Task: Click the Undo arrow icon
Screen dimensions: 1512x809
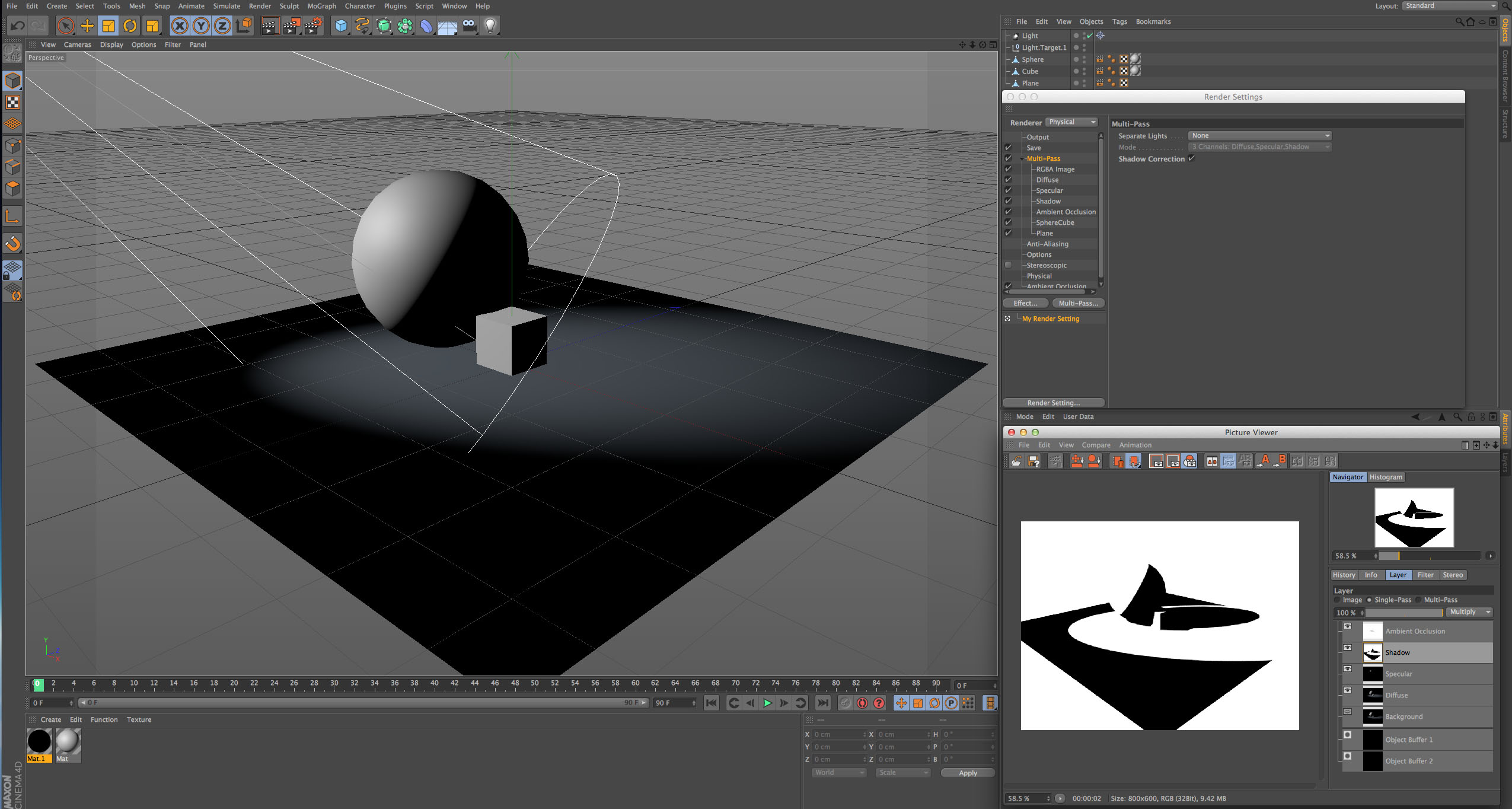Action: coord(17,26)
